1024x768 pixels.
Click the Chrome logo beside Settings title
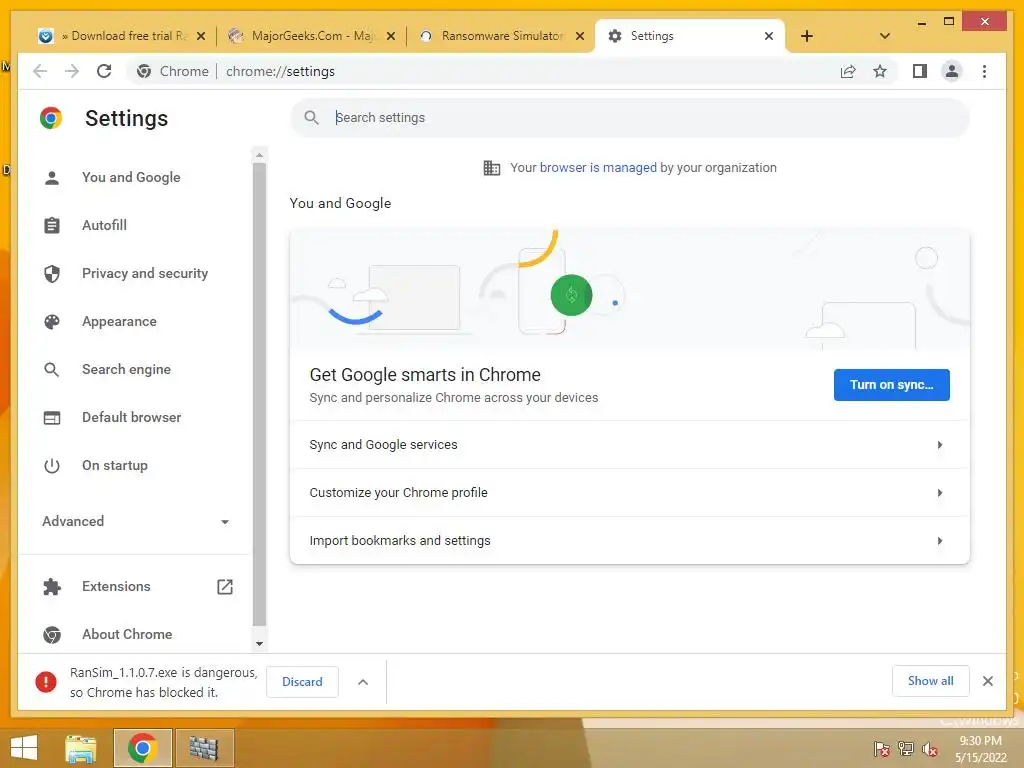tap(51, 118)
